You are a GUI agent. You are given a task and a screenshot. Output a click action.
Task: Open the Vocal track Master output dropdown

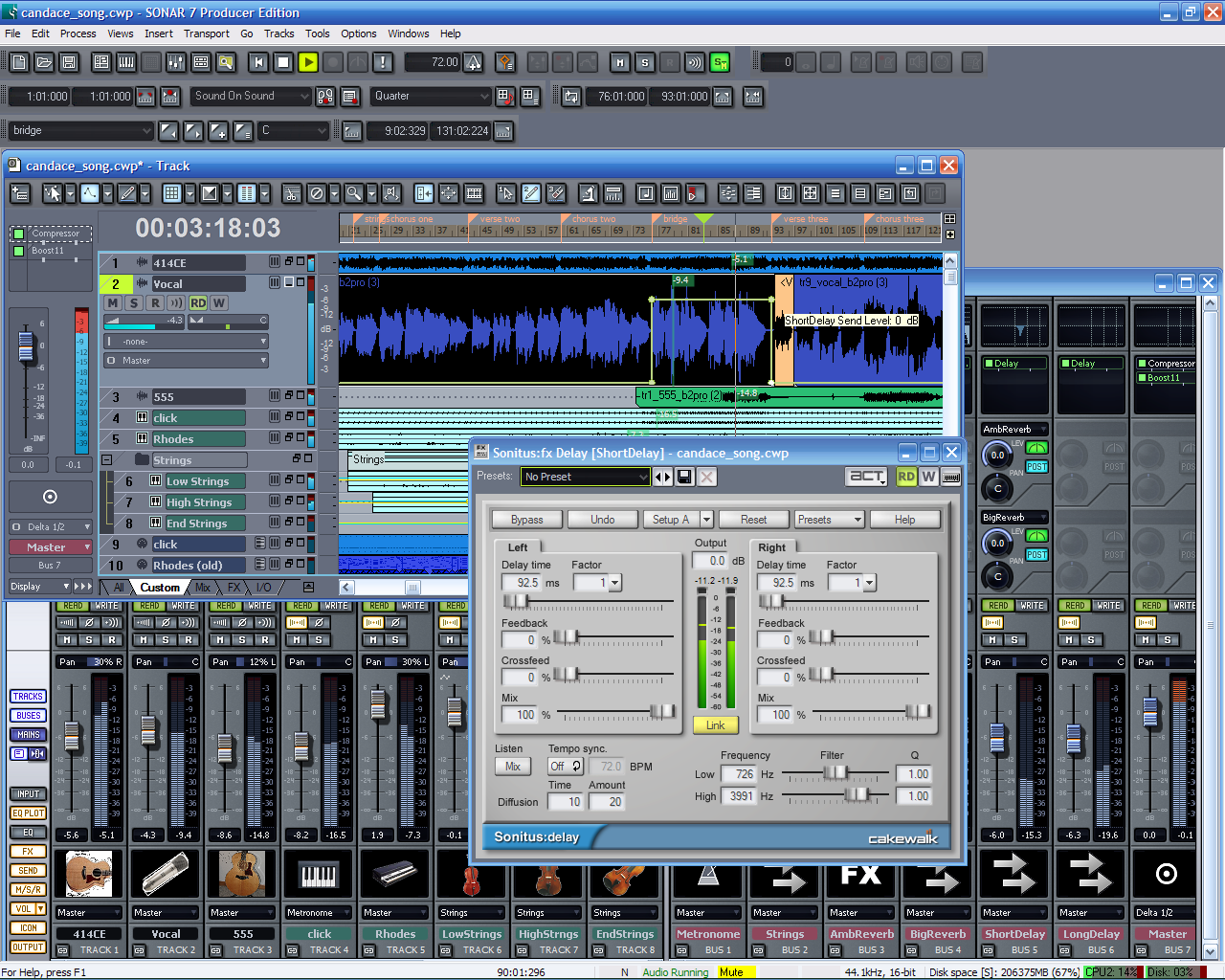tap(186, 361)
